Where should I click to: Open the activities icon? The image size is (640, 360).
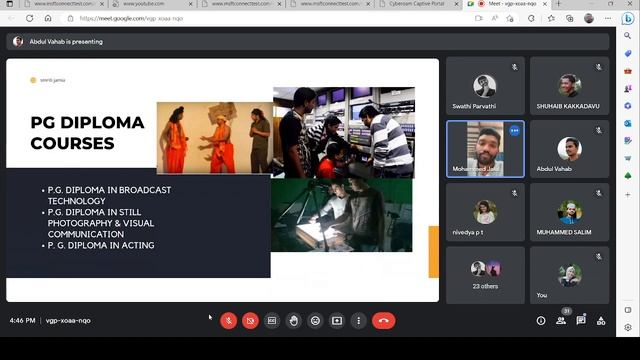(601, 321)
